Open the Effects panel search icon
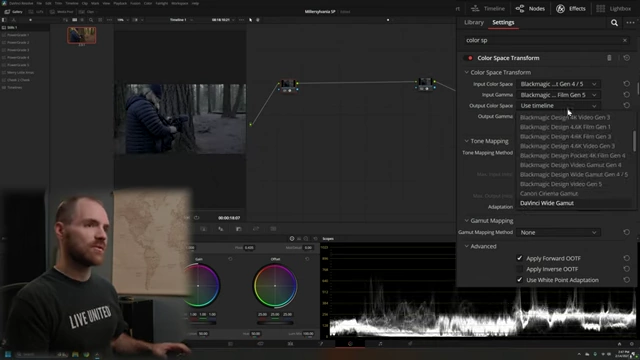This screenshot has width=640, height=360. pos(614,23)
